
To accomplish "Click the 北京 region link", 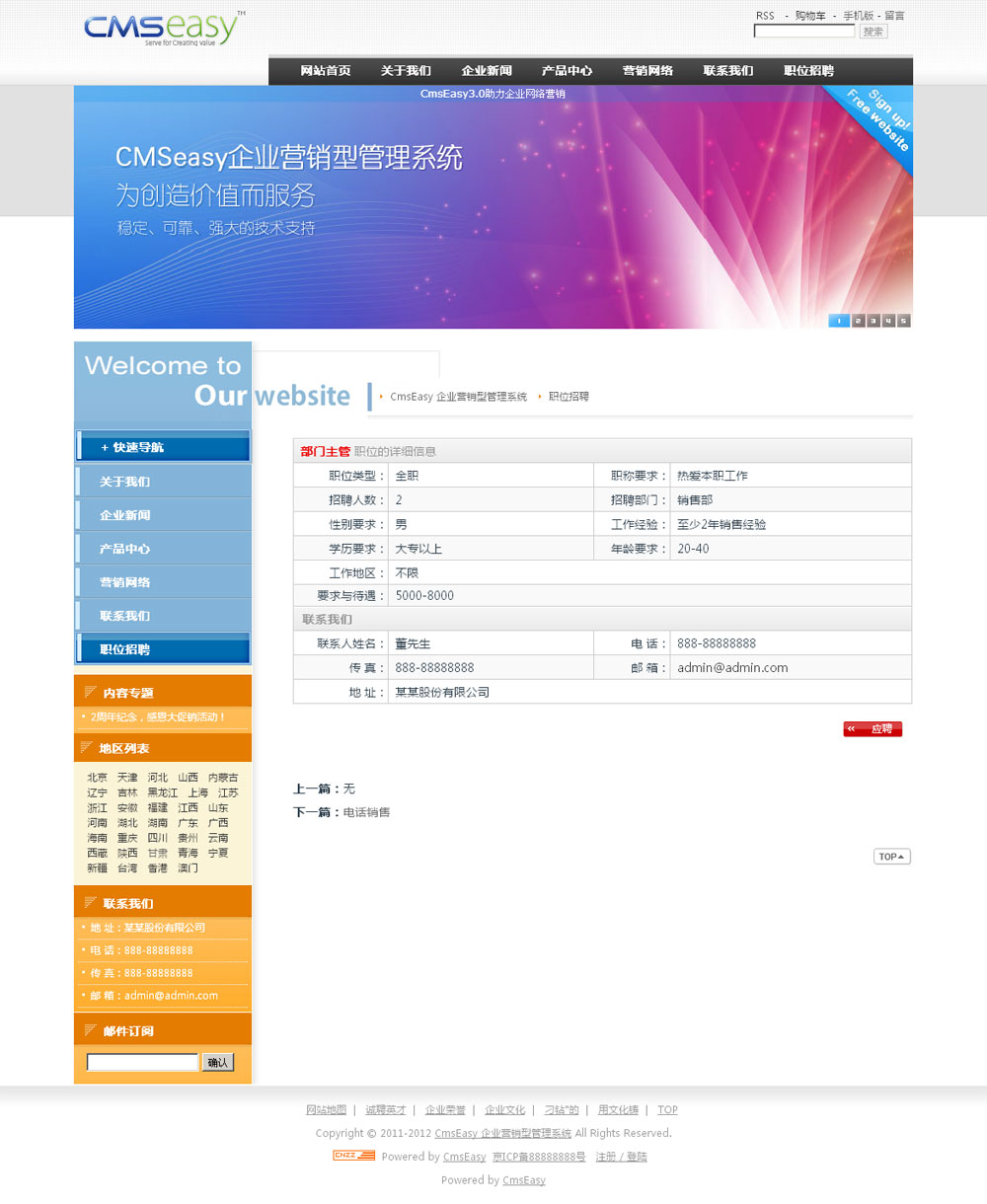I will tap(97, 778).
